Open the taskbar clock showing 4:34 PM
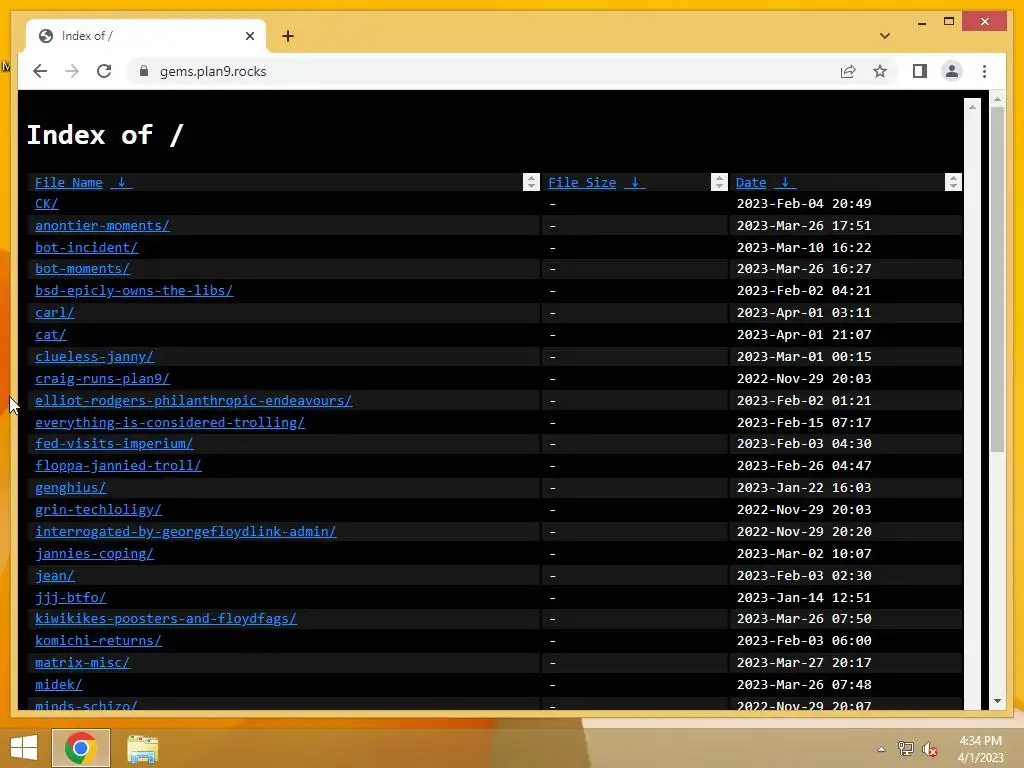 point(980,749)
